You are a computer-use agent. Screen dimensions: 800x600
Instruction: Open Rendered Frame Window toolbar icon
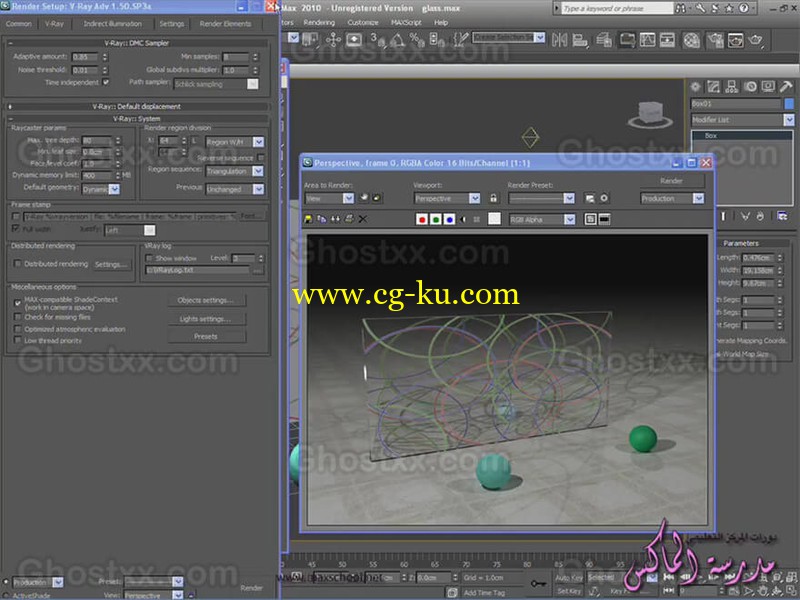click(735, 40)
